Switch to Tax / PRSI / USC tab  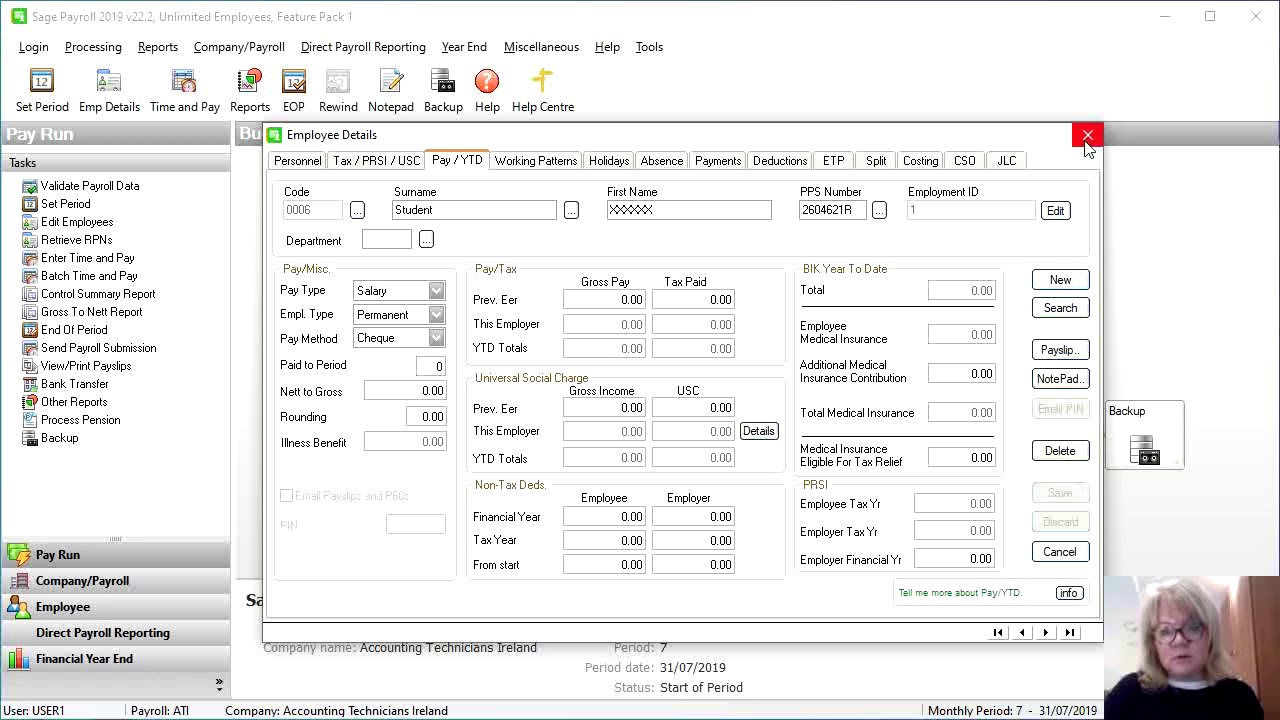click(x=376, y=161)
